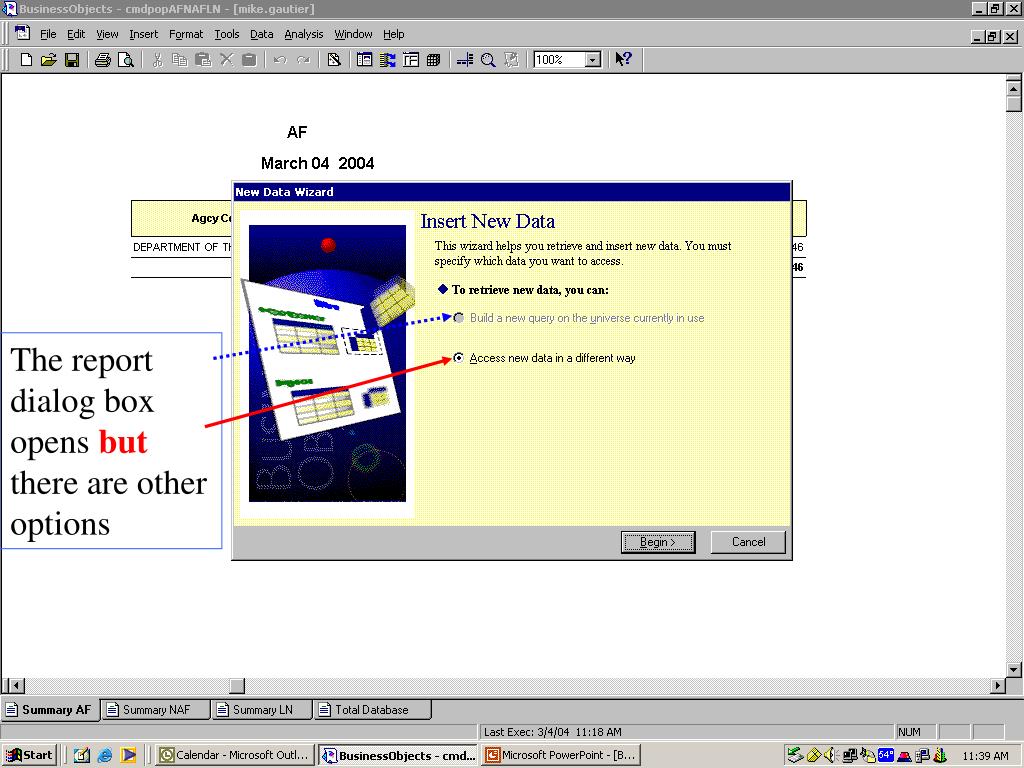Click the BusinessObjects taskbar button
1024x768 pixels.
tap(399, 755)
